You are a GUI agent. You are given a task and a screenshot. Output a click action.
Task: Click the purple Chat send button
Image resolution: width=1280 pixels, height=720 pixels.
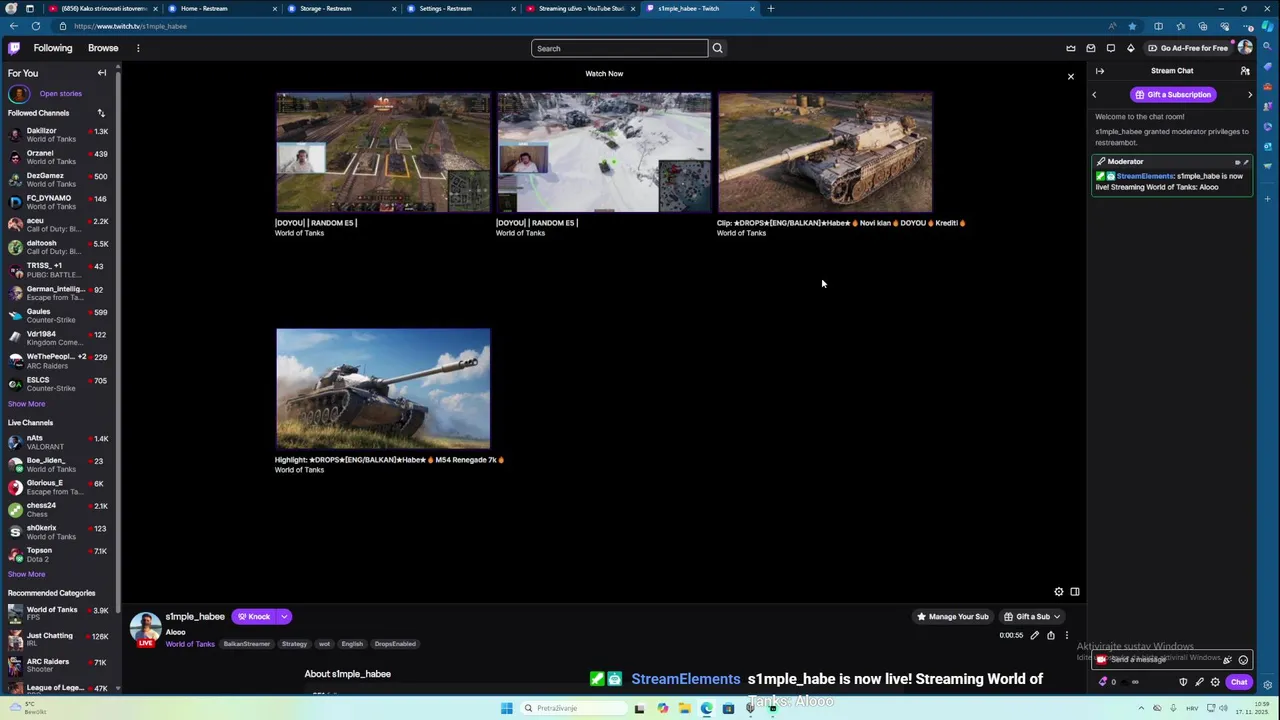1239,682
